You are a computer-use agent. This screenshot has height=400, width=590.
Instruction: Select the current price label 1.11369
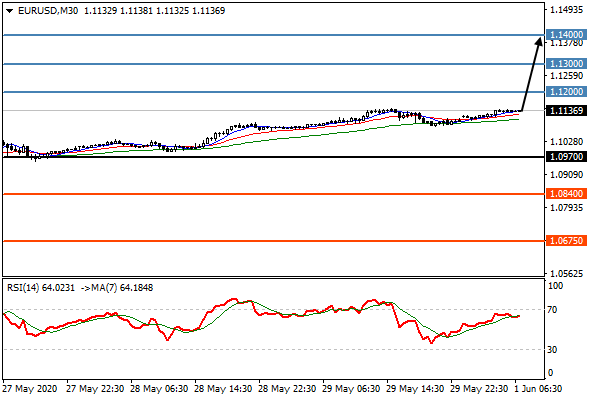click(x=566, y=111)
